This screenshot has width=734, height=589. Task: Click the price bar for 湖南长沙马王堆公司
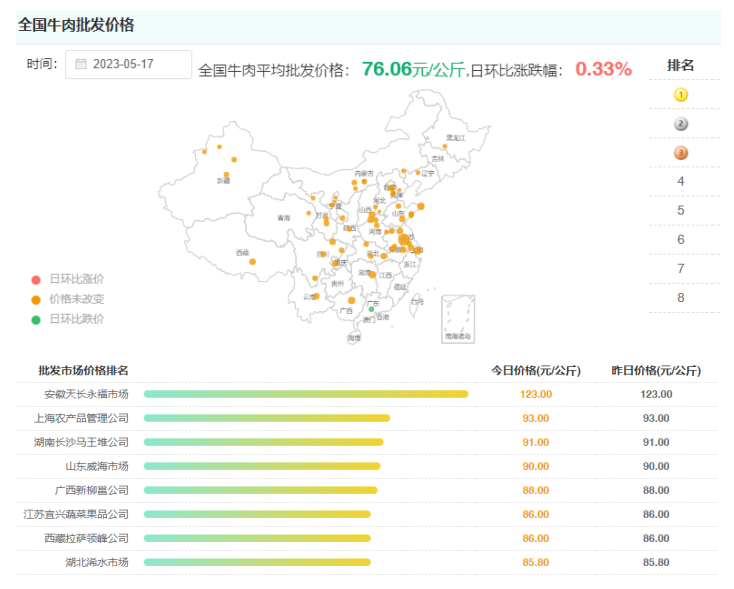pos(263,442)
